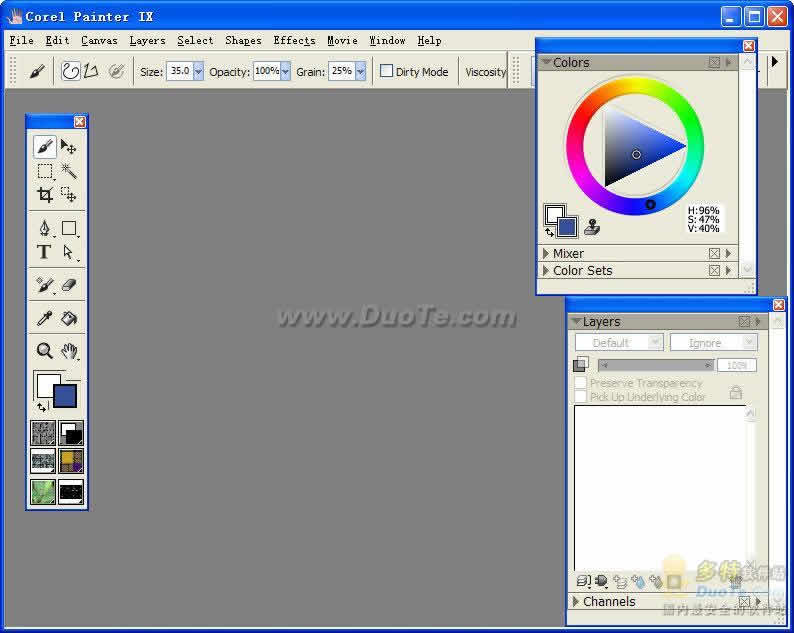Hide the Layers palette via box toggle

pyautogui.click(x=744, y=322)
